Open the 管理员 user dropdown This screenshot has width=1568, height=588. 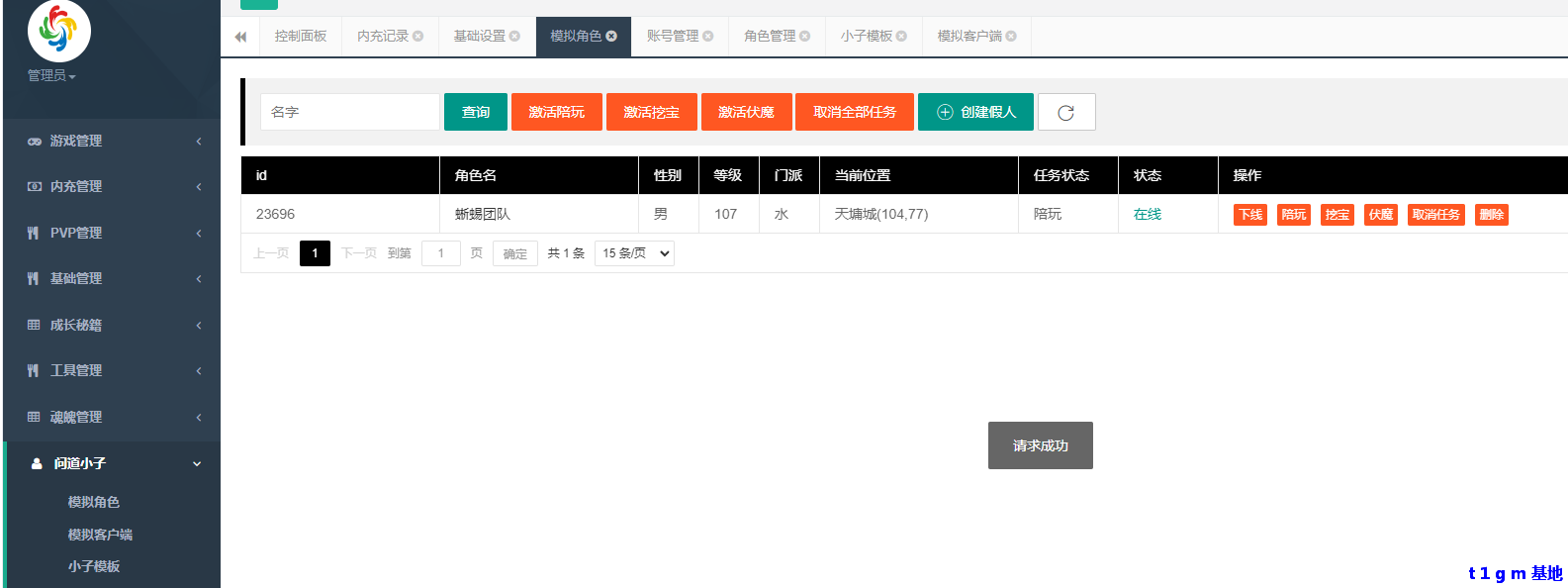pos(51,76)
